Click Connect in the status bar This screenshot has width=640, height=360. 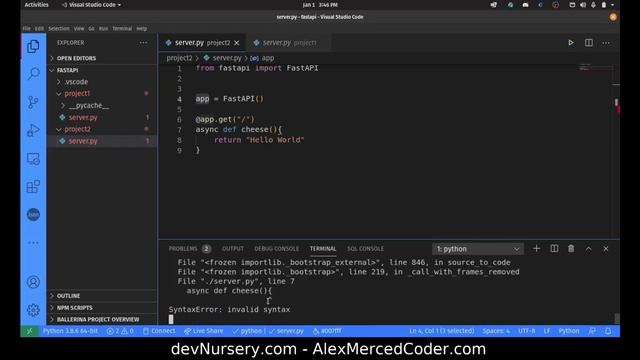click(159, 331)
